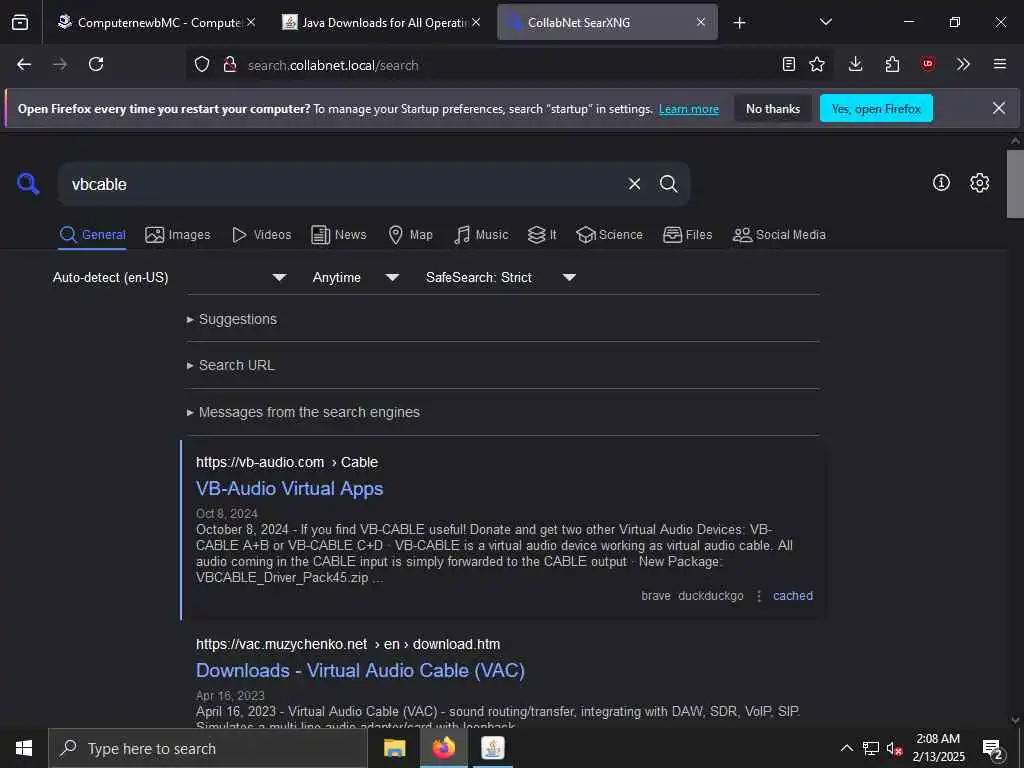
Task: Select the Map search category
Action: [410, 234]
